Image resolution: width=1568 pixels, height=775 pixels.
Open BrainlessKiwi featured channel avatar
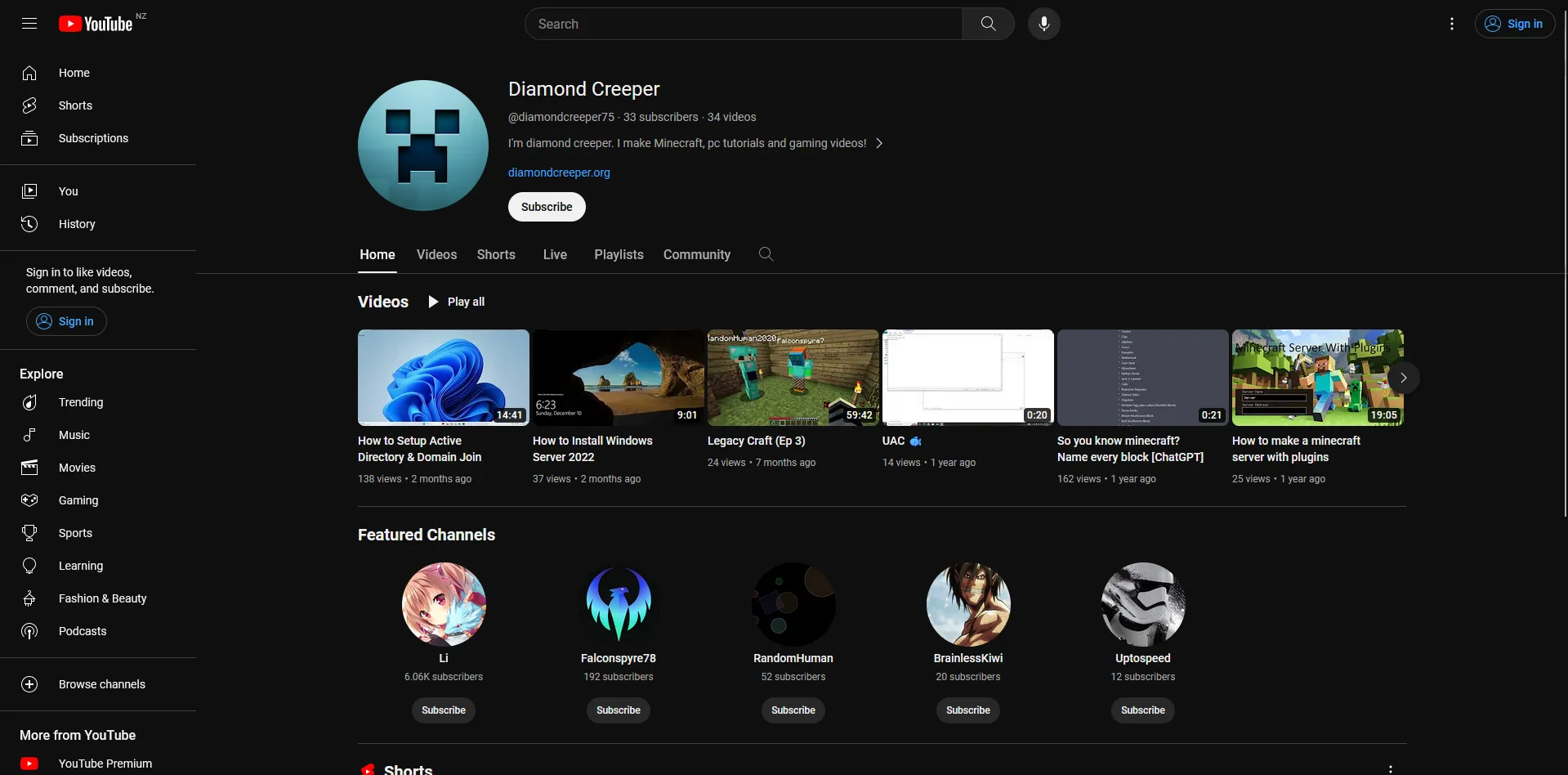(968, 604)
